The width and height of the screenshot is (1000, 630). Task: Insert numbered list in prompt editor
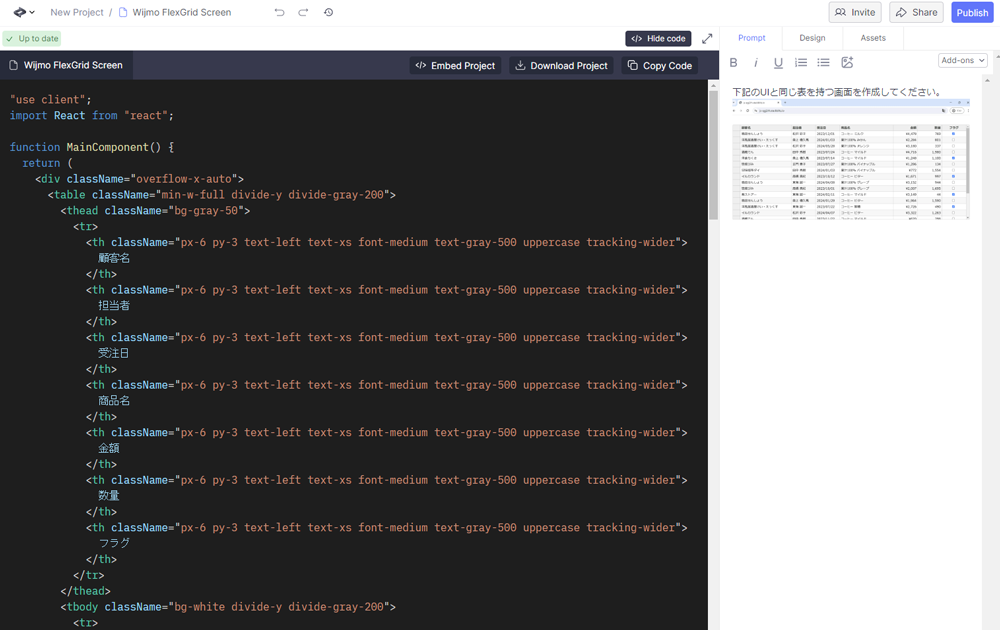[x=801, y=62]
